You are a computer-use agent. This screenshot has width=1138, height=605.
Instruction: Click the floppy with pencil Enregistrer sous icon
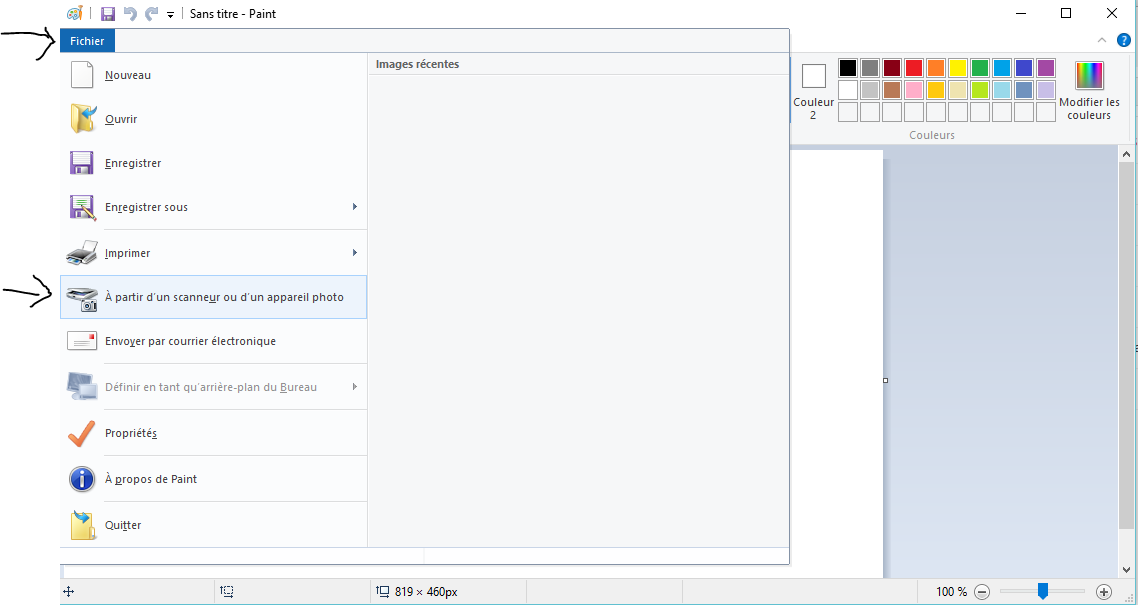point(83,207)
